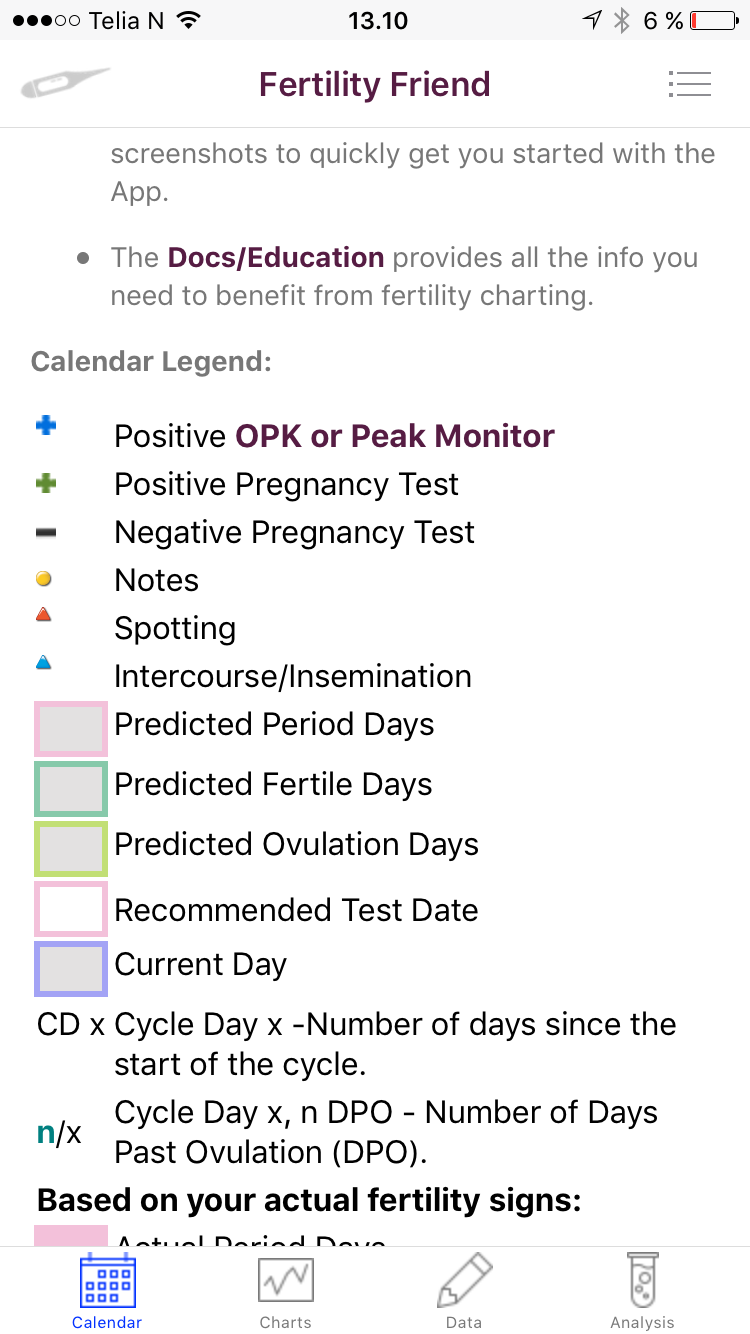Image resolution: width=750 pixels, height=1334 pixels.
Task: Tap the thermometer logo icon
Action: 65,84
